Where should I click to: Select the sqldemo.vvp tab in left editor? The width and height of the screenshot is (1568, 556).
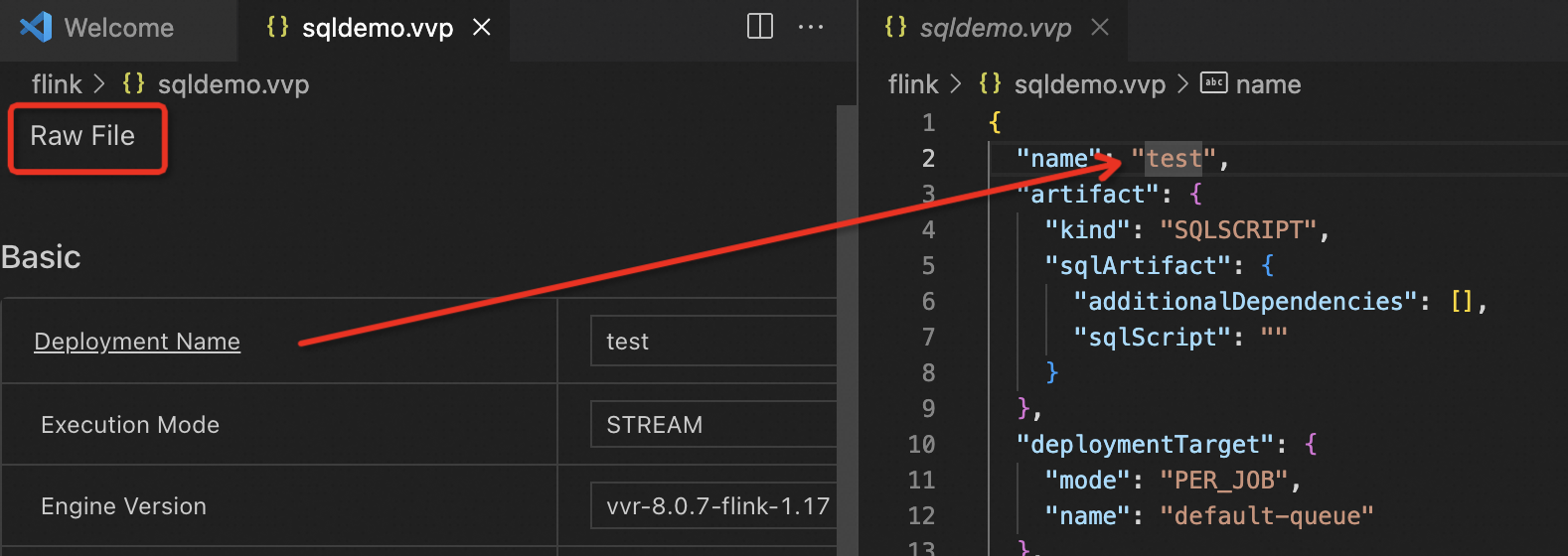(378, 28)
